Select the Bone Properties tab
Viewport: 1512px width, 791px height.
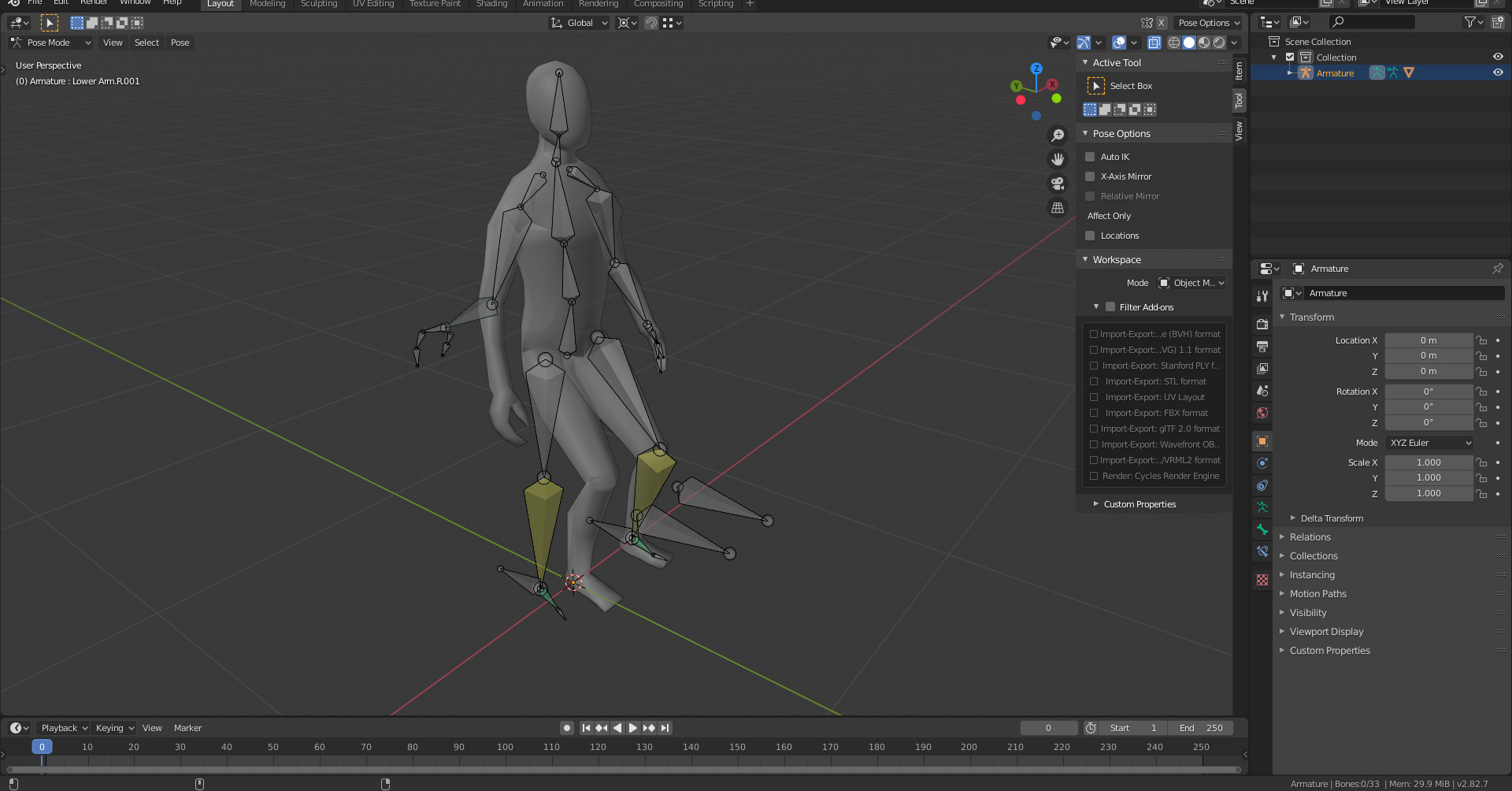coord(1262,529)
